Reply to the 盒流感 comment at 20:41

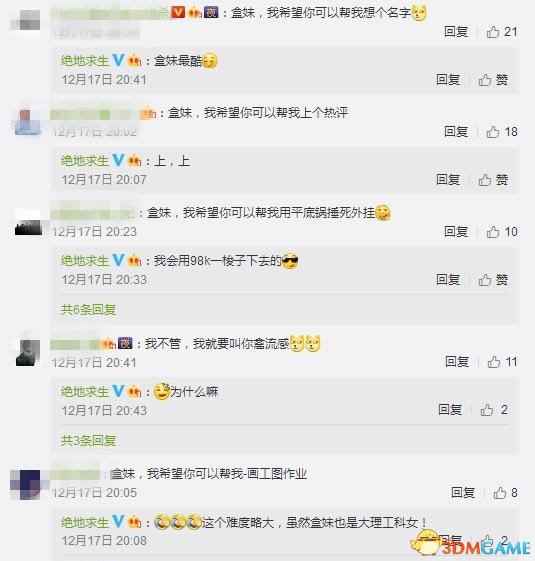pos(457,361)
